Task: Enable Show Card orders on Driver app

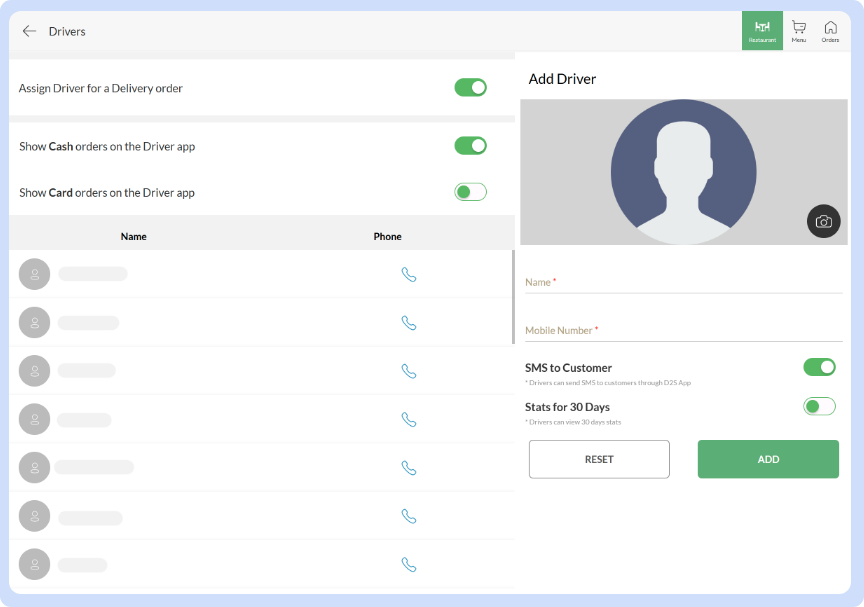Action: point(470,192)
